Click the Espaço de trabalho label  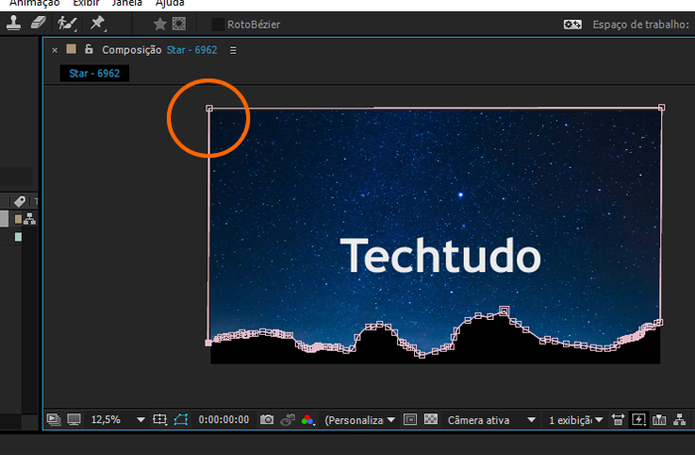pyautogui.click(x=641, y=24)
